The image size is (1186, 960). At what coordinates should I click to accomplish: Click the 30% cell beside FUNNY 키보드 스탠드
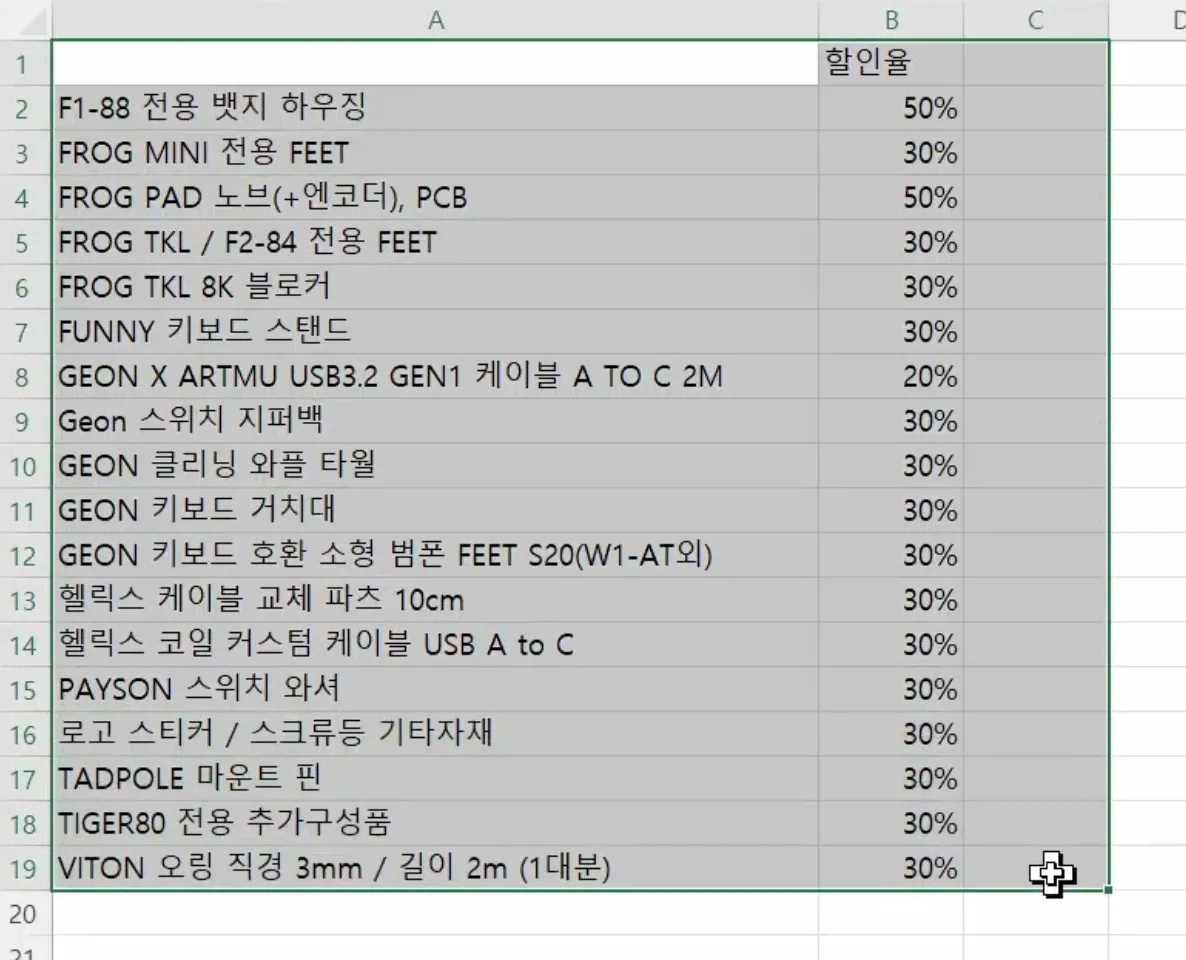(890, 332)
